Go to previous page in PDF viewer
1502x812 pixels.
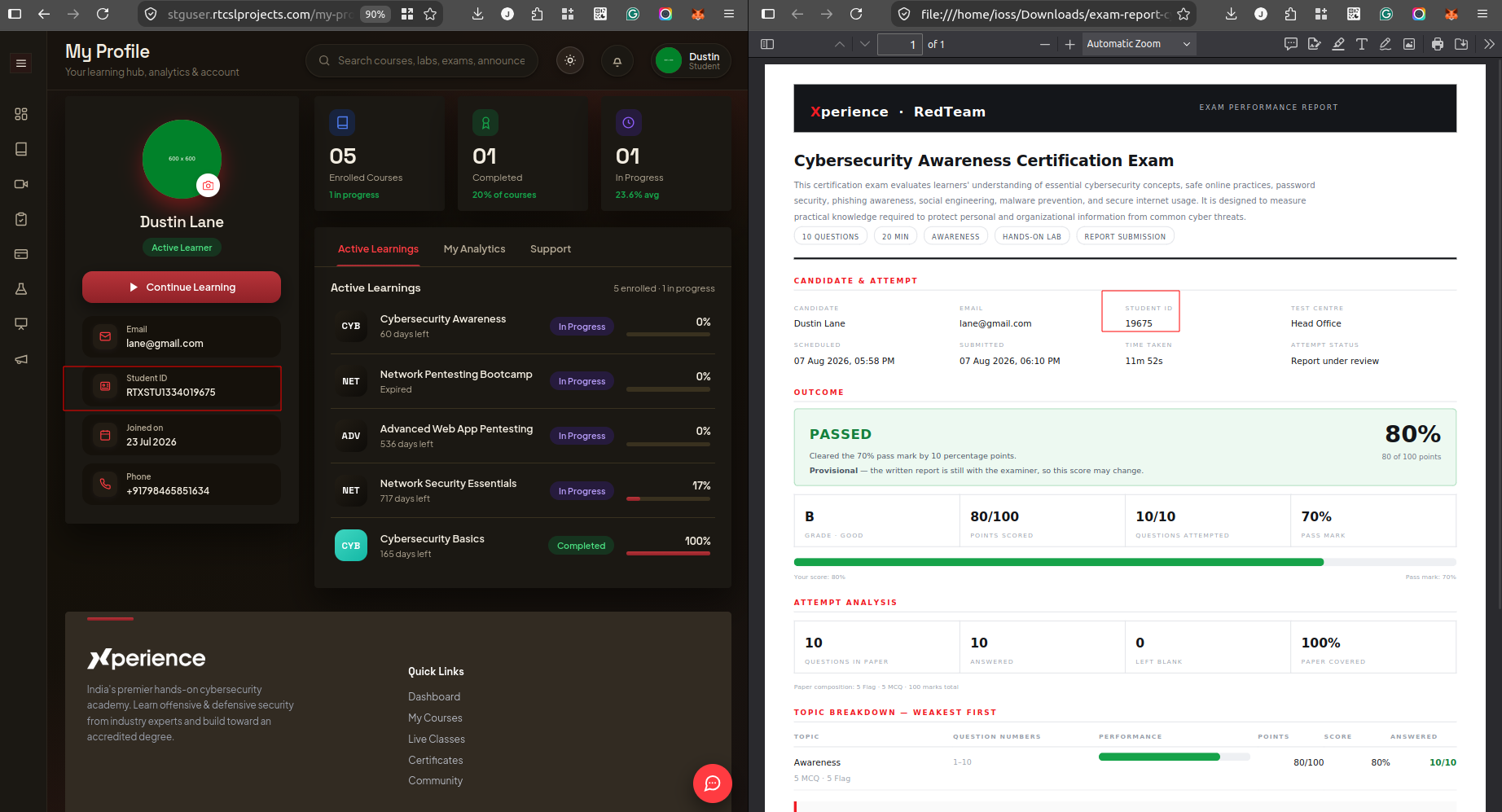(840, 45)
